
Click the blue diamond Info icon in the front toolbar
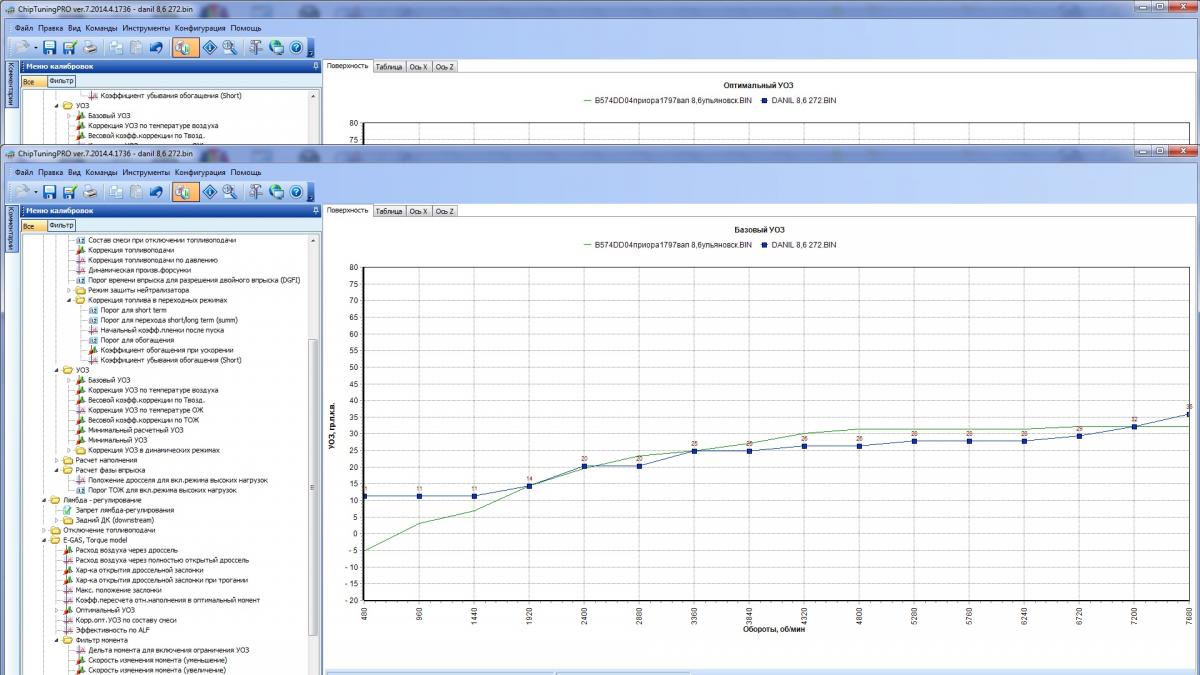(x=210, y=191)
